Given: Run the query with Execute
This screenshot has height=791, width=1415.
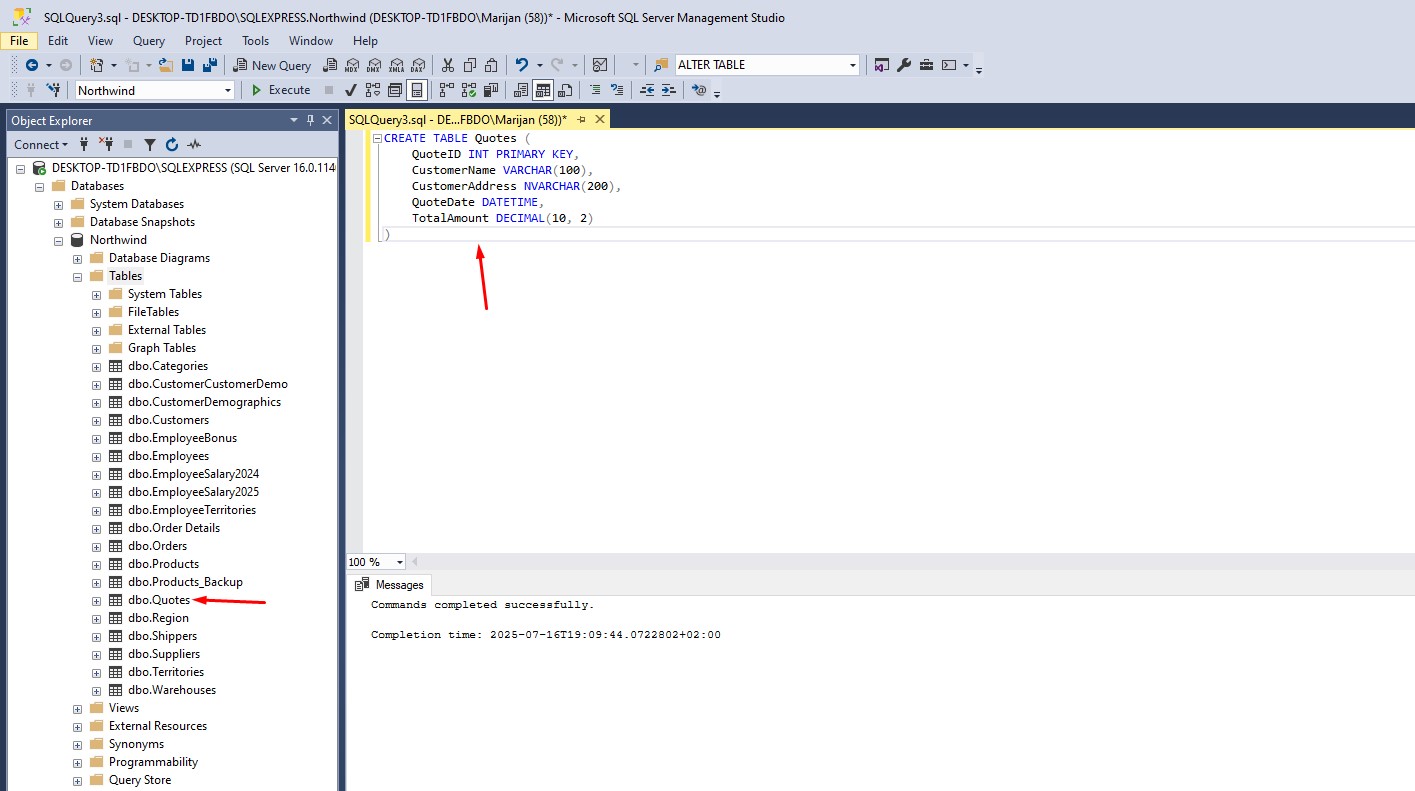Looking at the screenshot, I should click(x=280, y=90).
